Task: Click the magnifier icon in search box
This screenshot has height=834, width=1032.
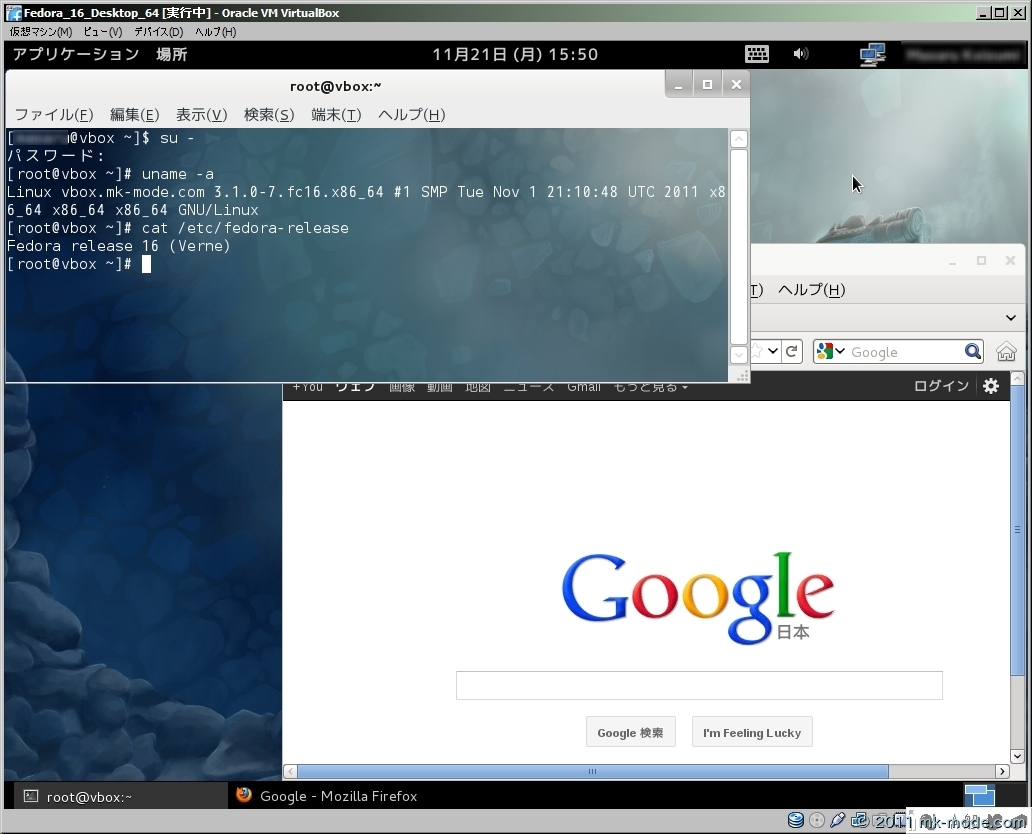Action: (x=972, y=352)
